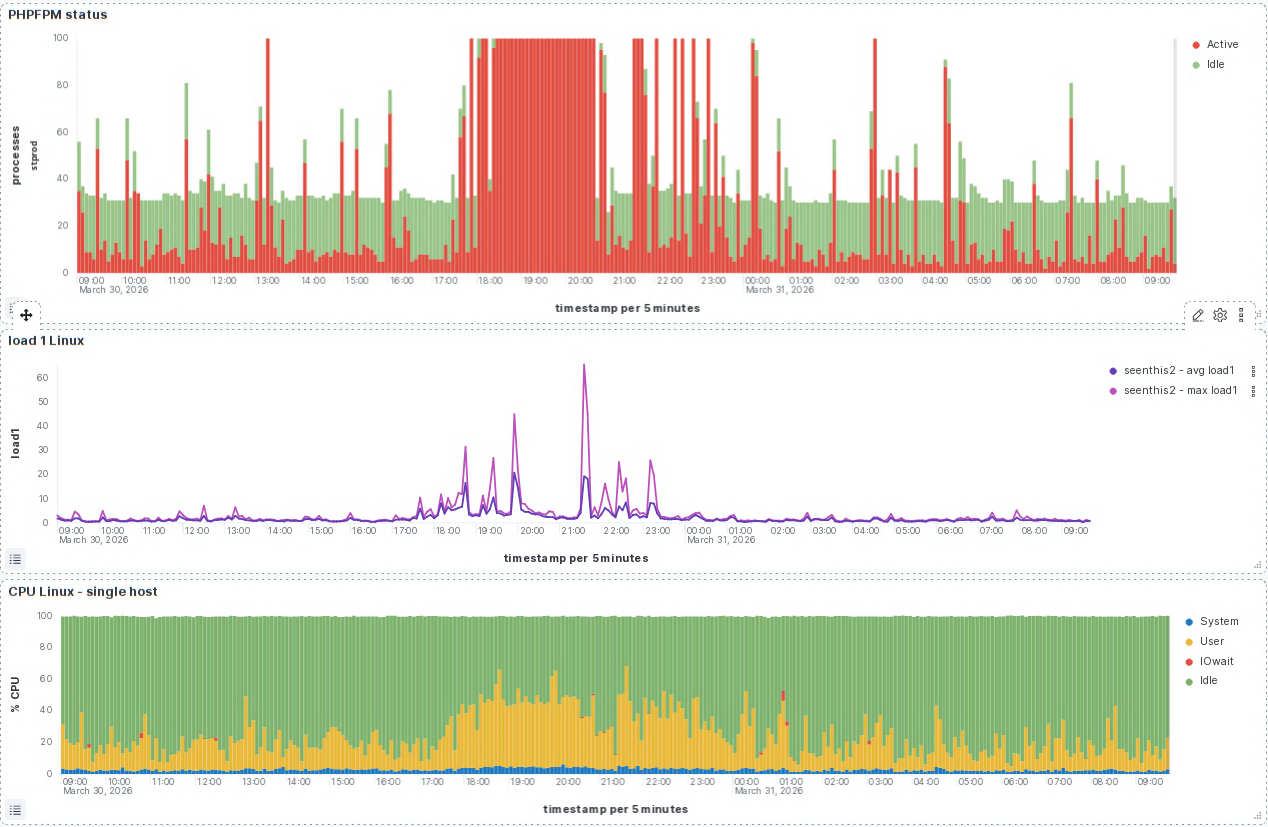Click the processes y-axis label
The height and width of the screenshot is (827, 1268).
click(x=16, y=155)
